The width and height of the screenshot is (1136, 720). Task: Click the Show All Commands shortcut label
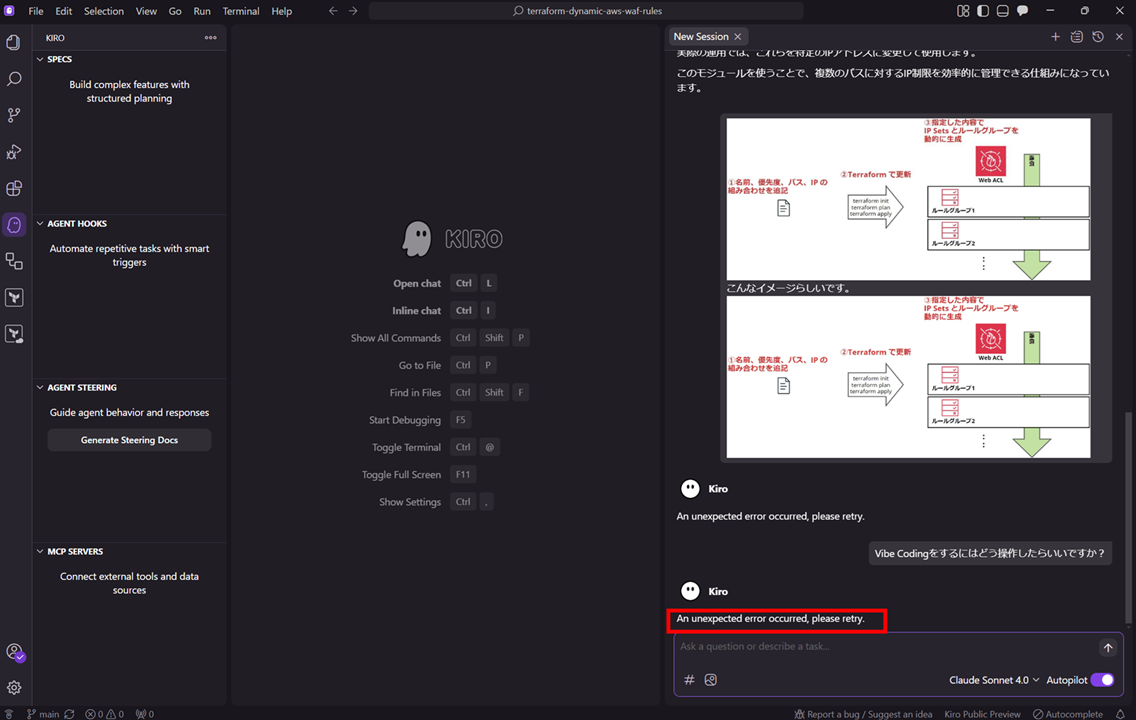click(396, 338)
